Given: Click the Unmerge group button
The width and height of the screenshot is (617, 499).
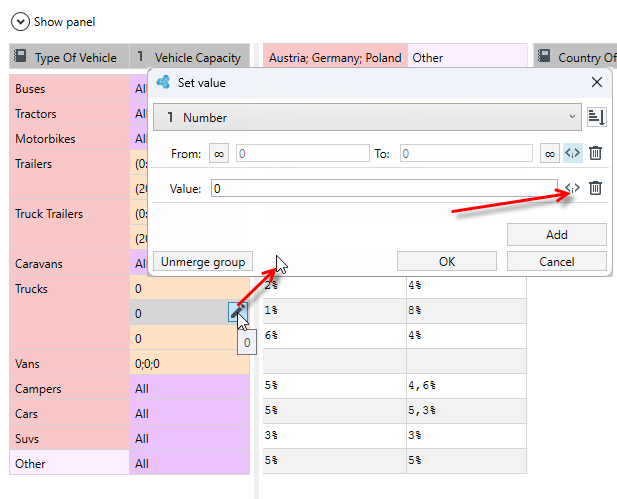Looking at the screenshot, I should 203,261.
